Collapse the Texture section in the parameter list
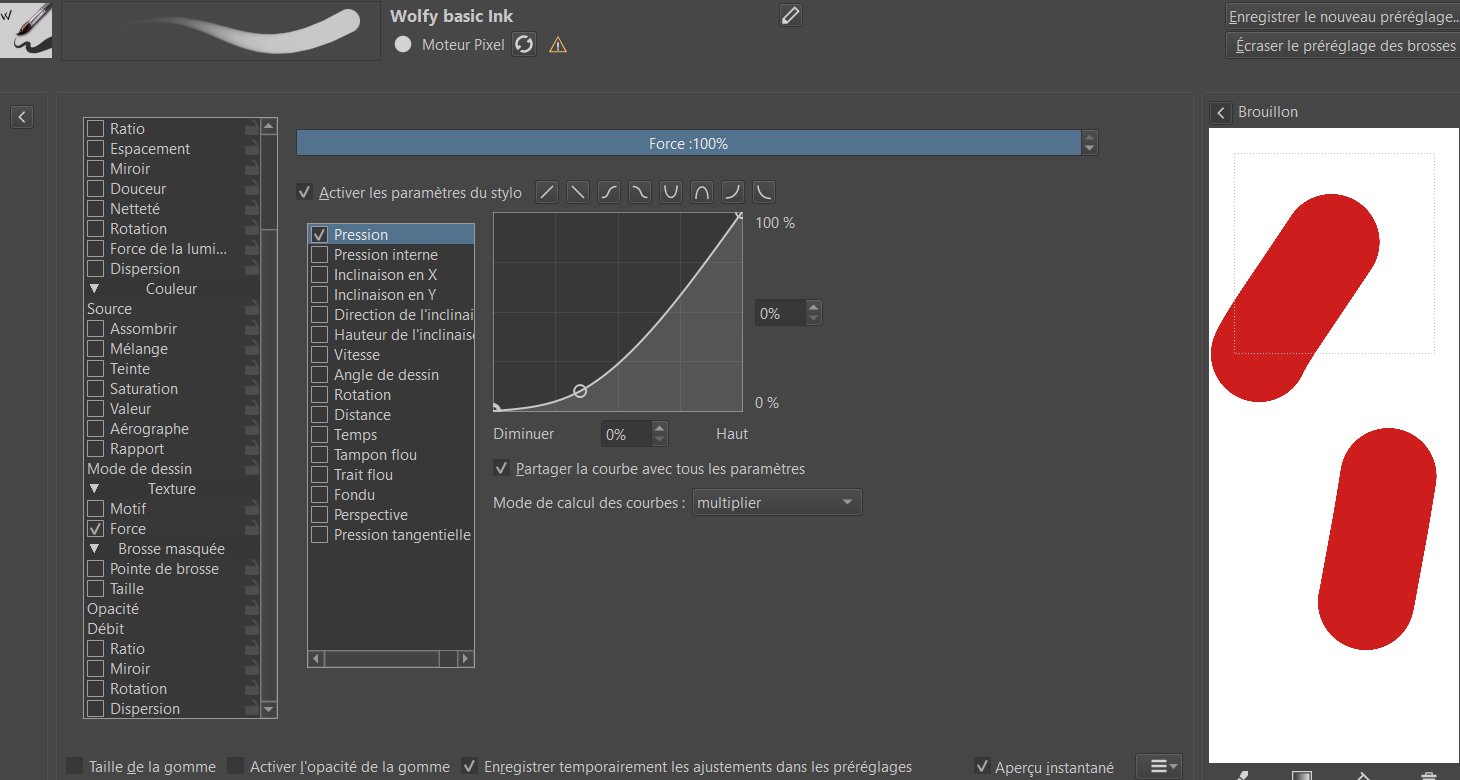1460x780 pixels. click(95, 488)
